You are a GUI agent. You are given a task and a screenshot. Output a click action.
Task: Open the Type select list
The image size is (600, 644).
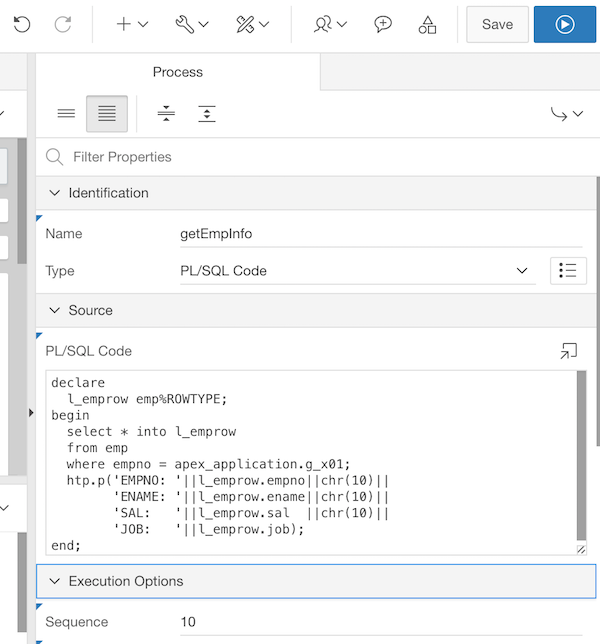coord(357,271)
